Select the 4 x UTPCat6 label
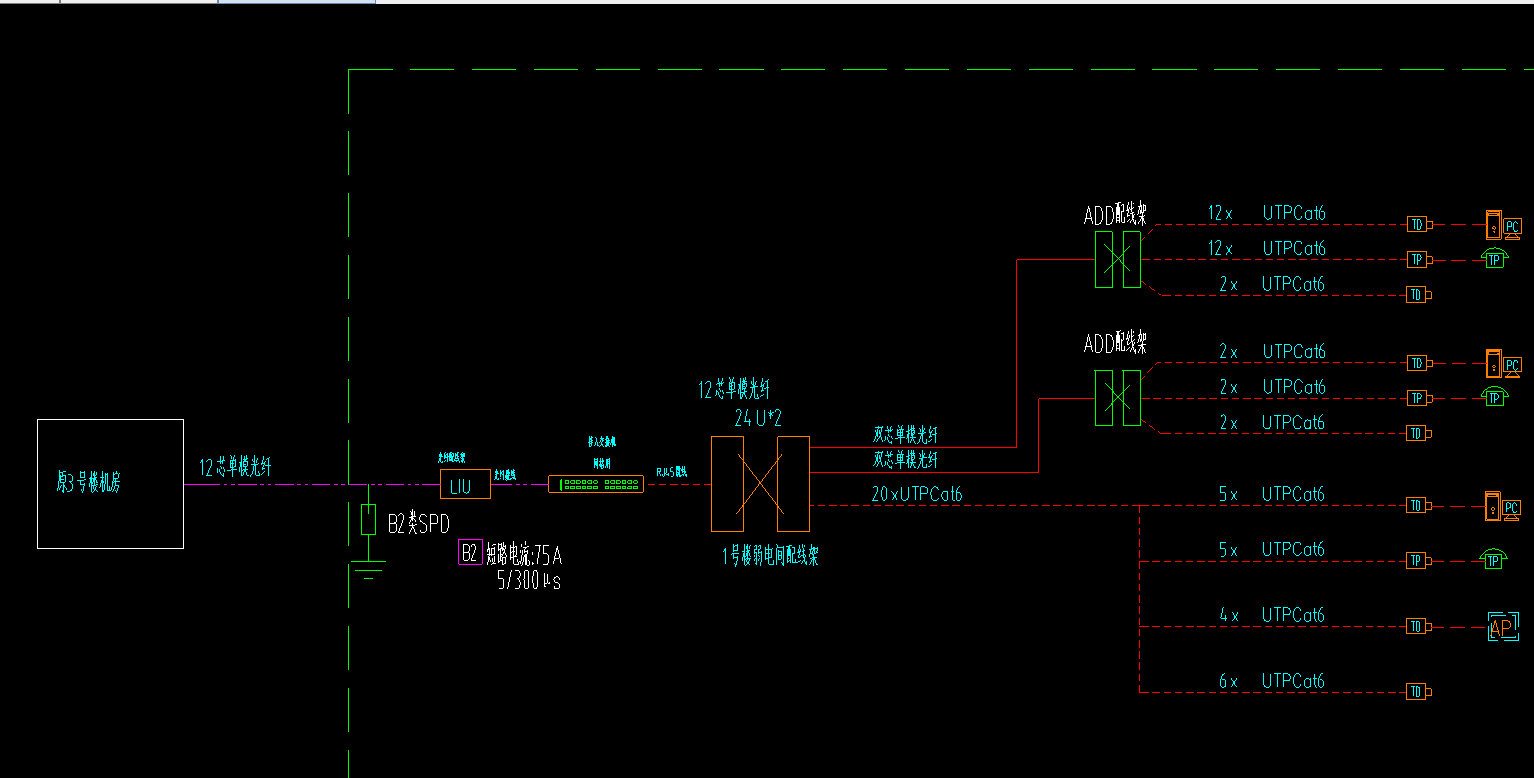Screen dimensions: 1534x778 pyautogui.click(x=1272, y=615)
